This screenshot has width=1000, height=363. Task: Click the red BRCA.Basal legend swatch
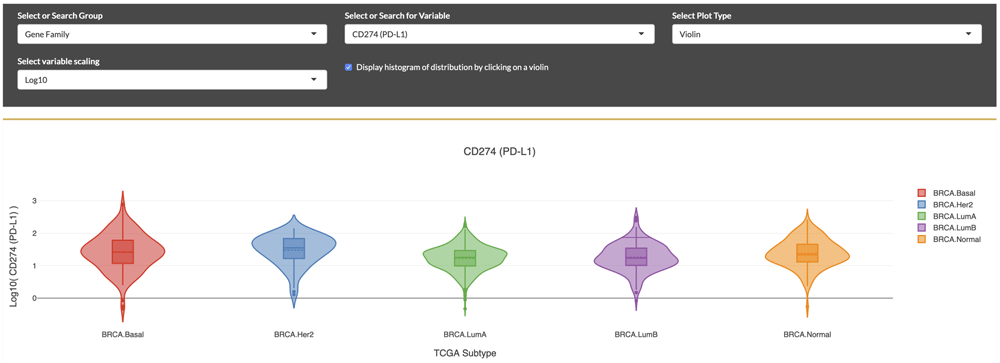[x=921, y=193]
